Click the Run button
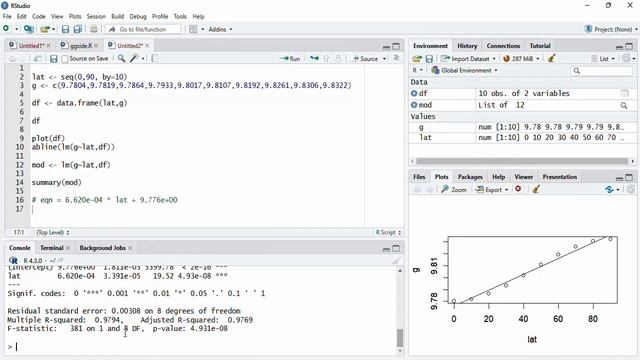The width and height of the screenshot is (640, 360). click(x=290, y=59)
